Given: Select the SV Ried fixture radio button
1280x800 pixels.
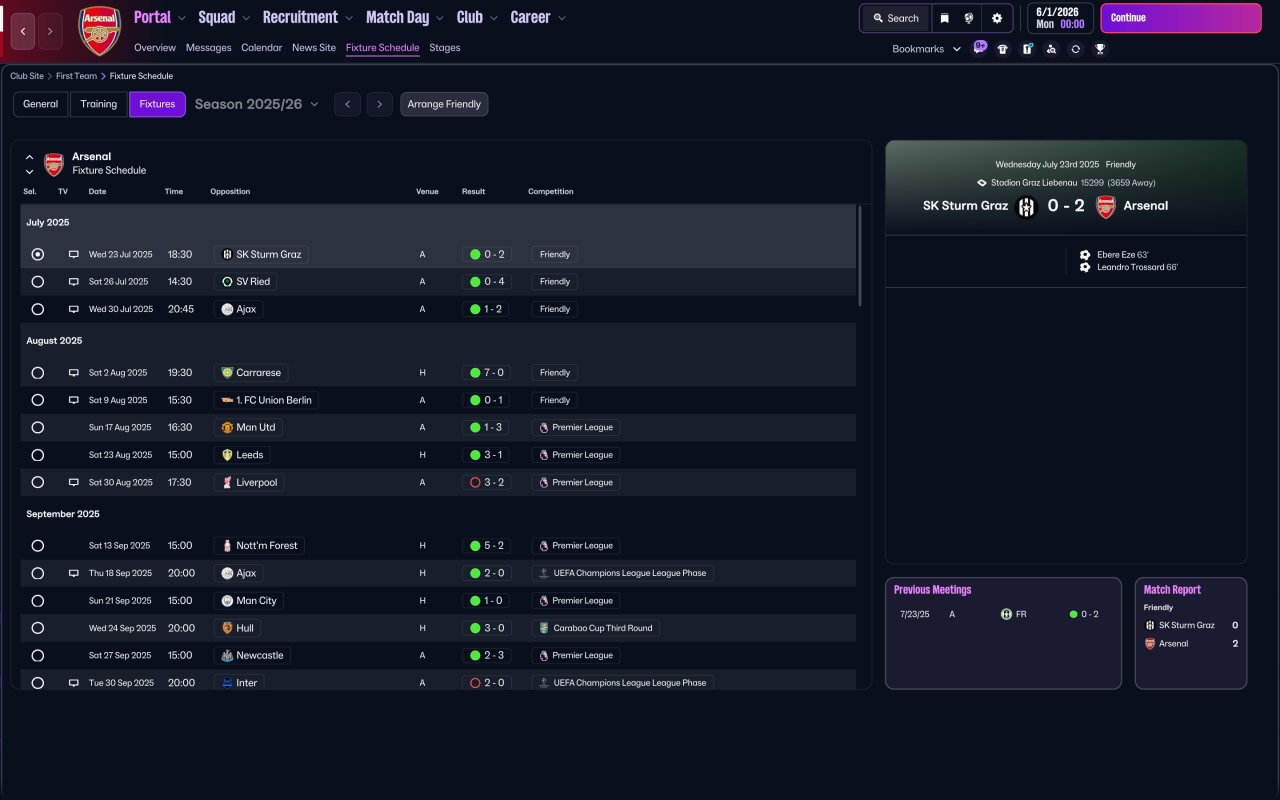Looking at the screenshot, I should [38, 282].
